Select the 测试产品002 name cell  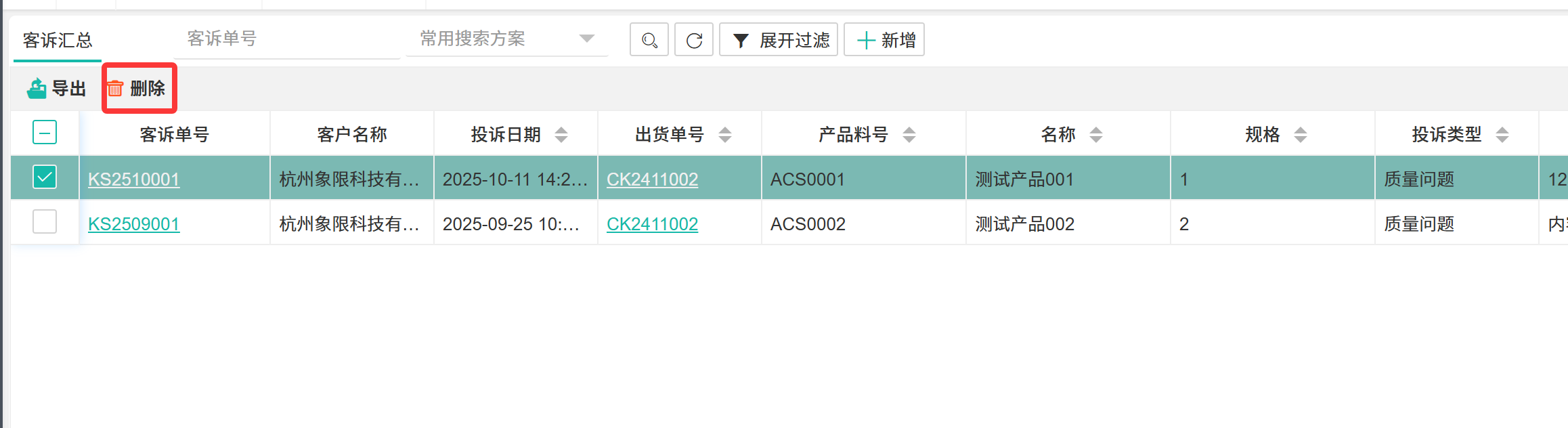[x=1025, y=223]
